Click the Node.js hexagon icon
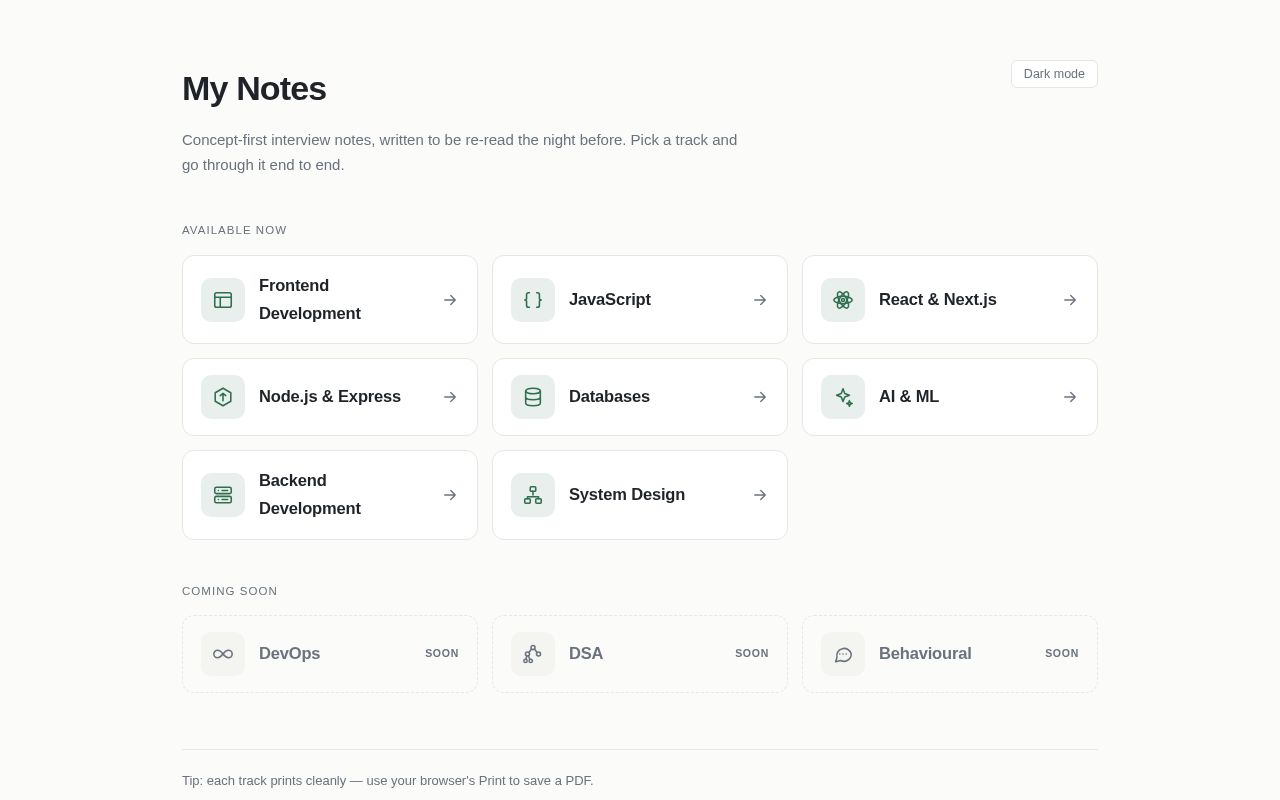This screenshot has height=800, width=1280. [x=223, y=397]
